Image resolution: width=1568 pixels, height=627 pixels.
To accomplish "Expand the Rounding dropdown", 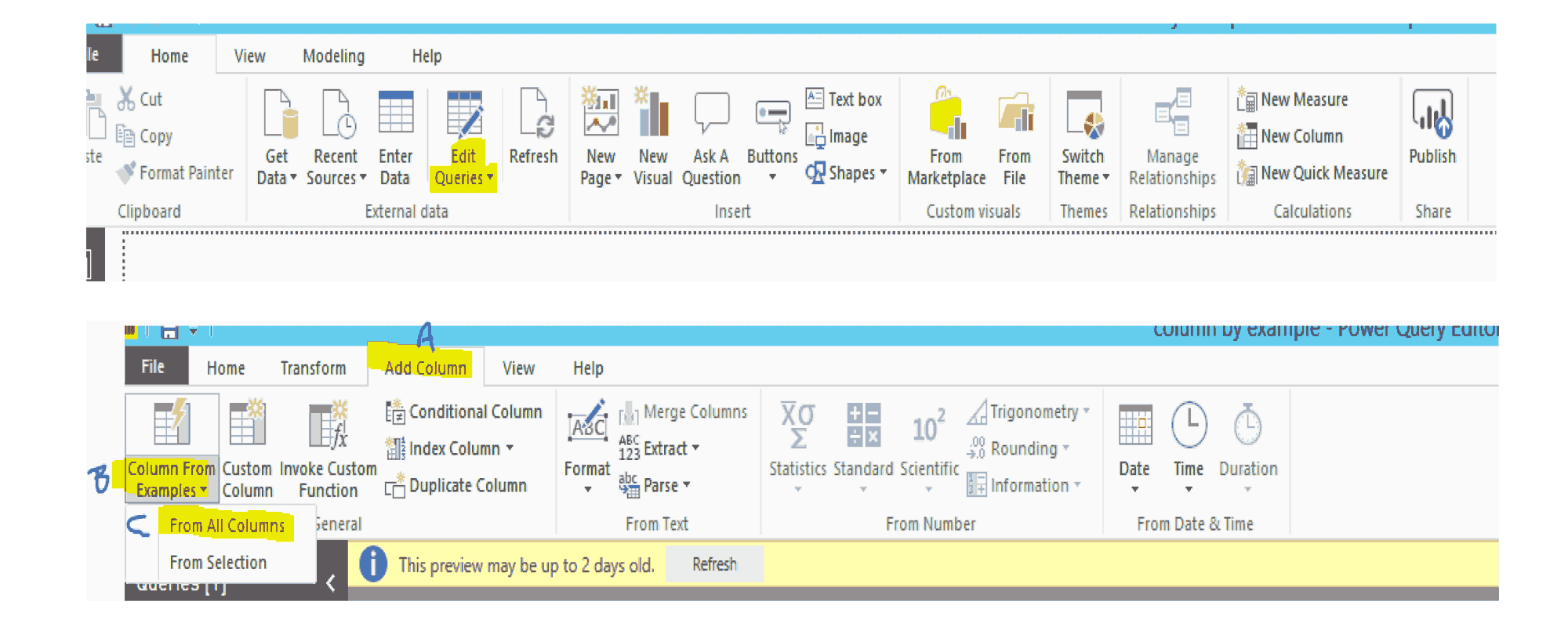I will 1065,448.
